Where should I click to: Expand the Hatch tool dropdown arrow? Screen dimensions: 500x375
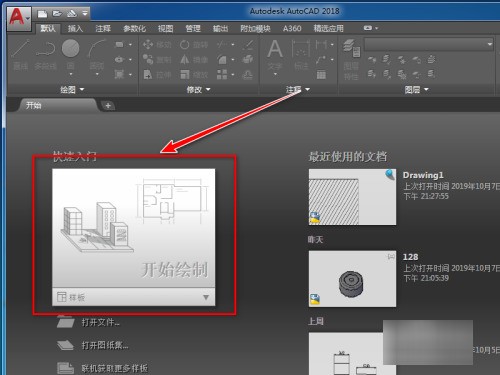click(x=130, y=74)
